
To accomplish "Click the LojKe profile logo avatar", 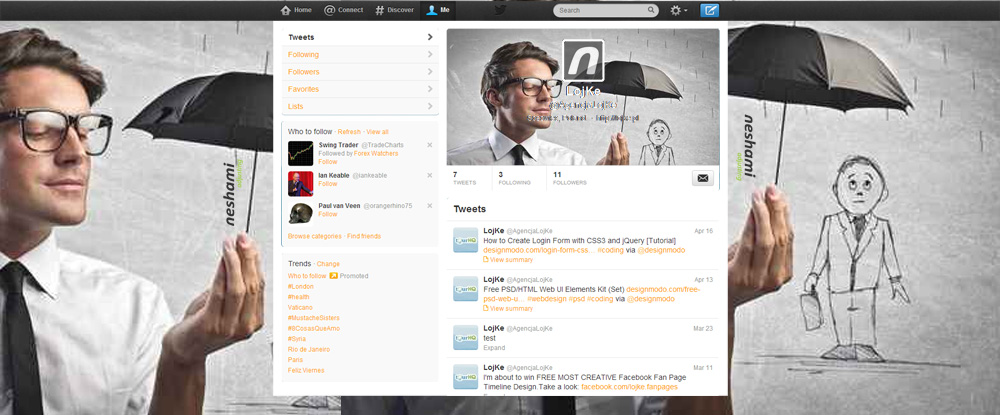I will (x=583, y=60).
